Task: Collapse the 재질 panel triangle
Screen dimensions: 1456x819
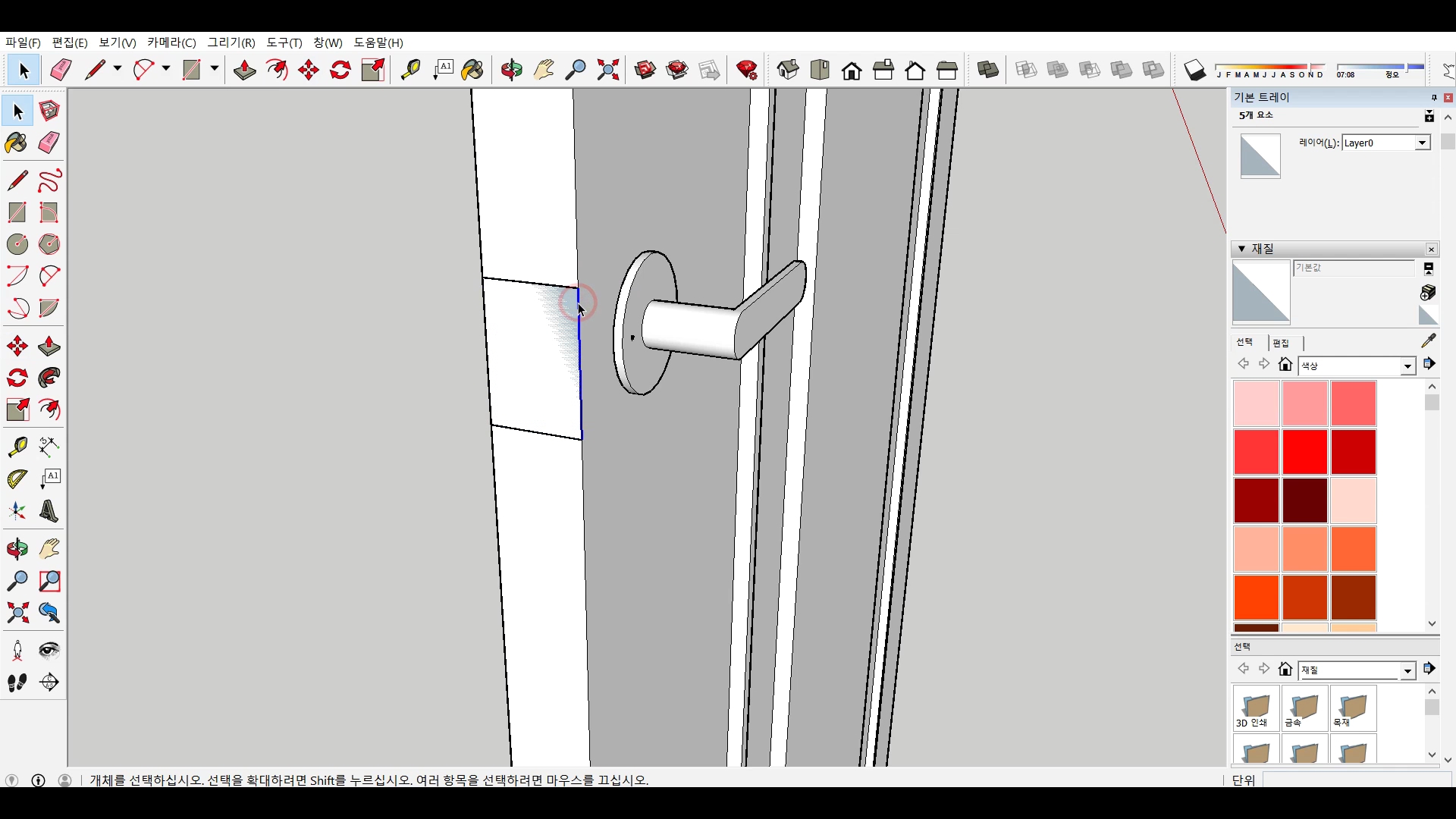Action: (1241, 249)
